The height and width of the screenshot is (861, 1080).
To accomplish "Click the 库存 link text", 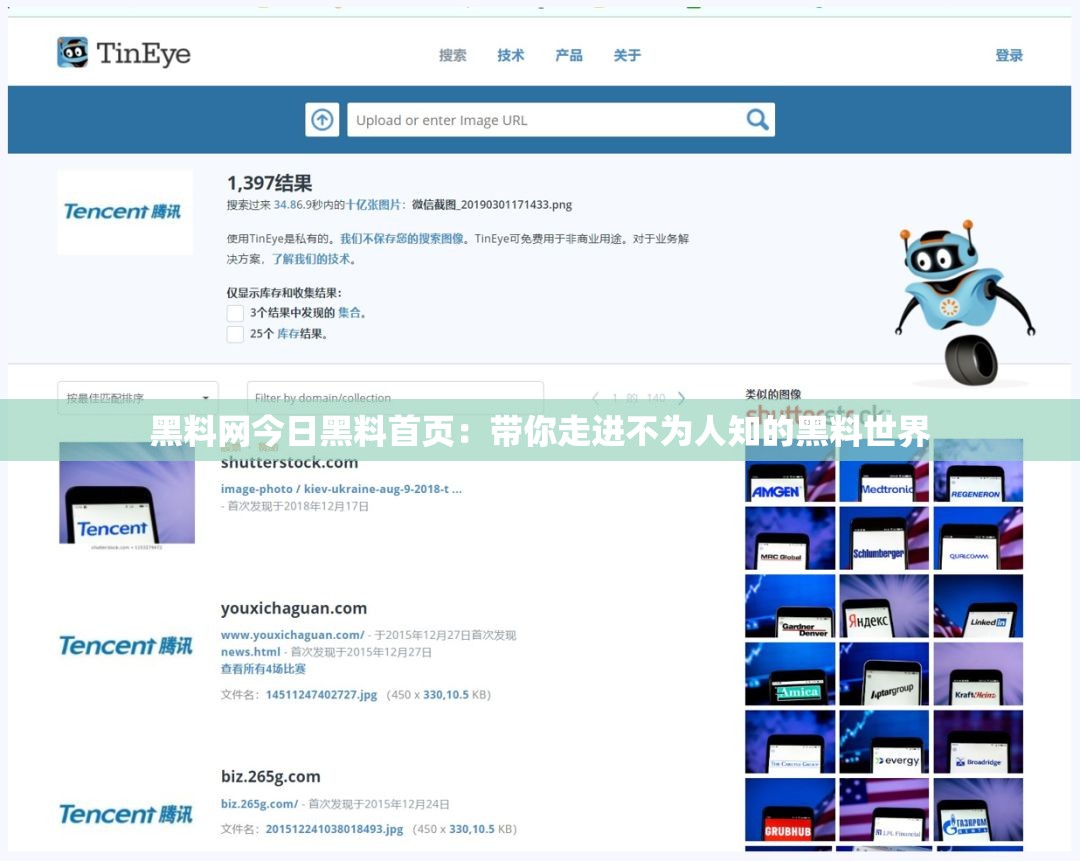I will [288, 334].
